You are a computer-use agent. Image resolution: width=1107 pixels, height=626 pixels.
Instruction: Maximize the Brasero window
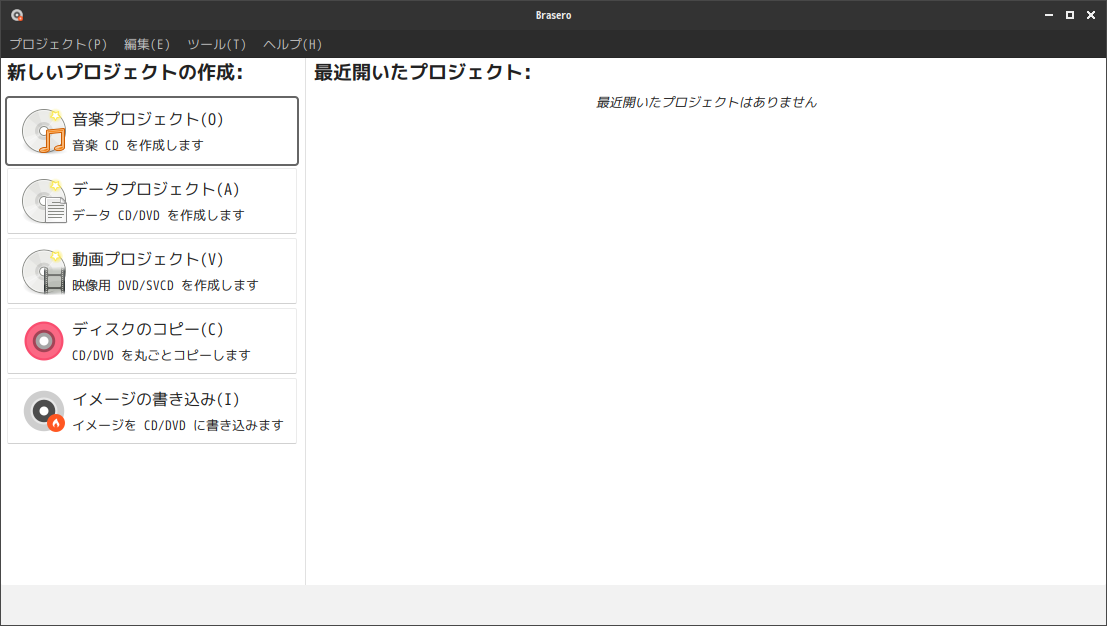tap(1070, 15)
